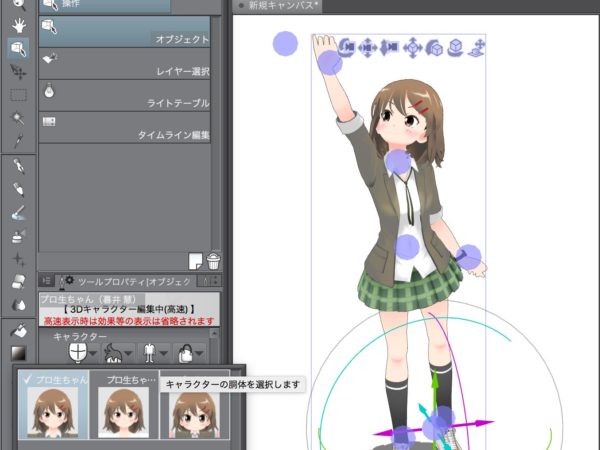Screen dimensions: 600x450
Task: Select the Gradient tool
Action: (x=18, y=353)
